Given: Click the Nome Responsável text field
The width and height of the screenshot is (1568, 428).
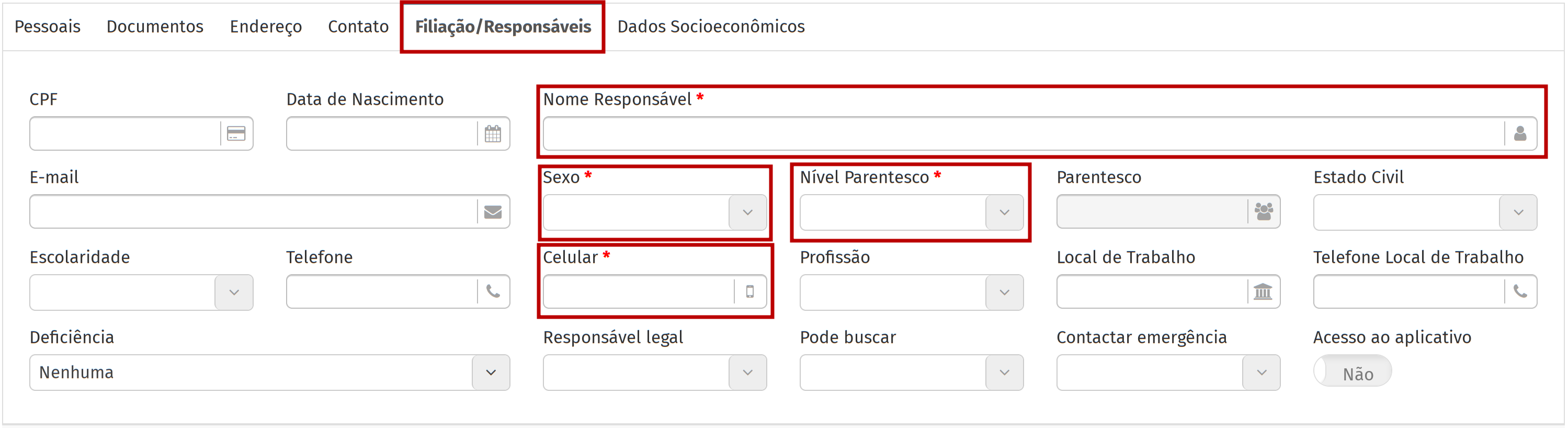Looking at the screenshot, I should [1022, 134].
